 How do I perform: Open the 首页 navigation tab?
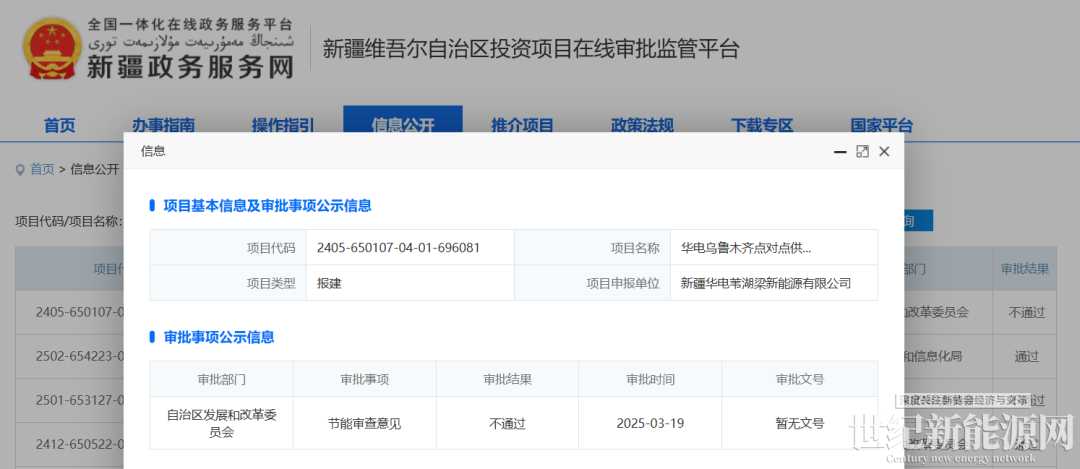[x=59, y=125]
